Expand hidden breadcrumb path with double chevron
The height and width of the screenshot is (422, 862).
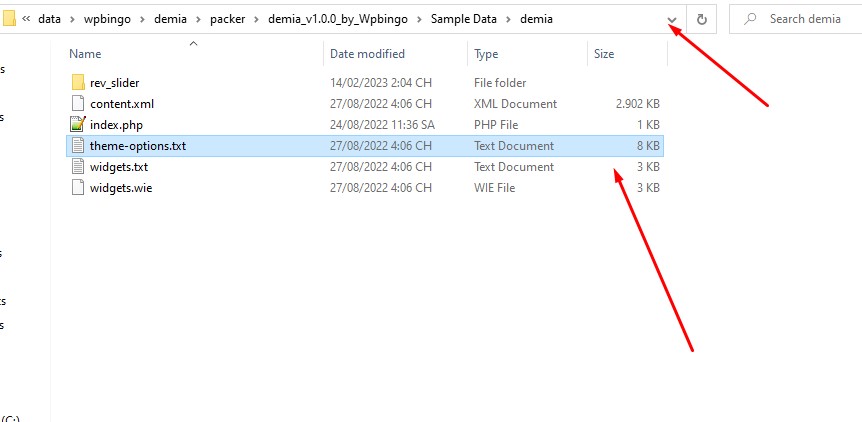tap(26, 19)
